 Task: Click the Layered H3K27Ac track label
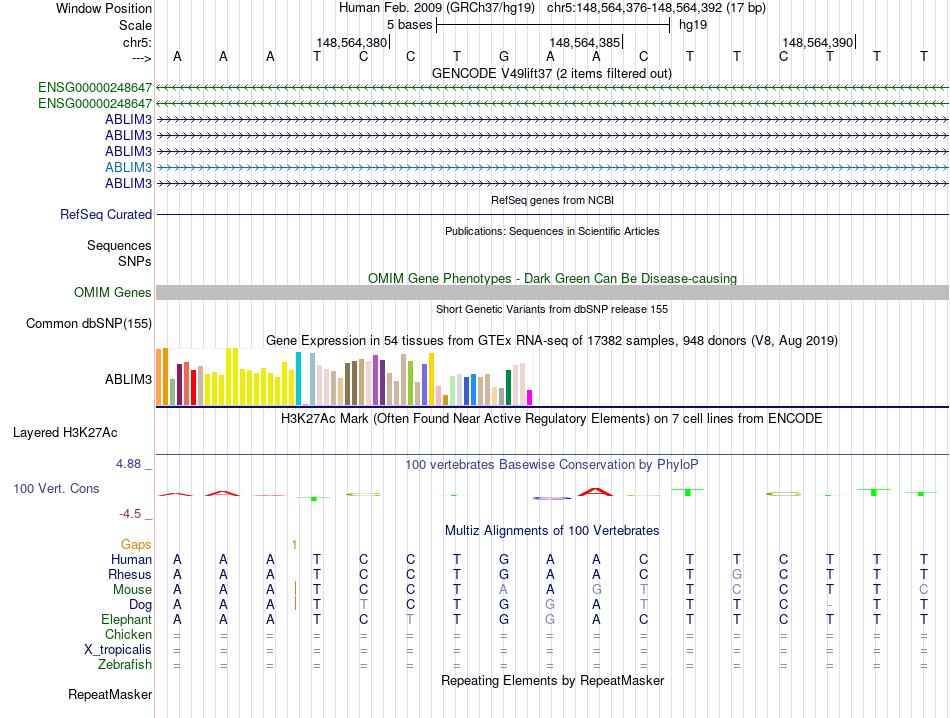point(65,433)
